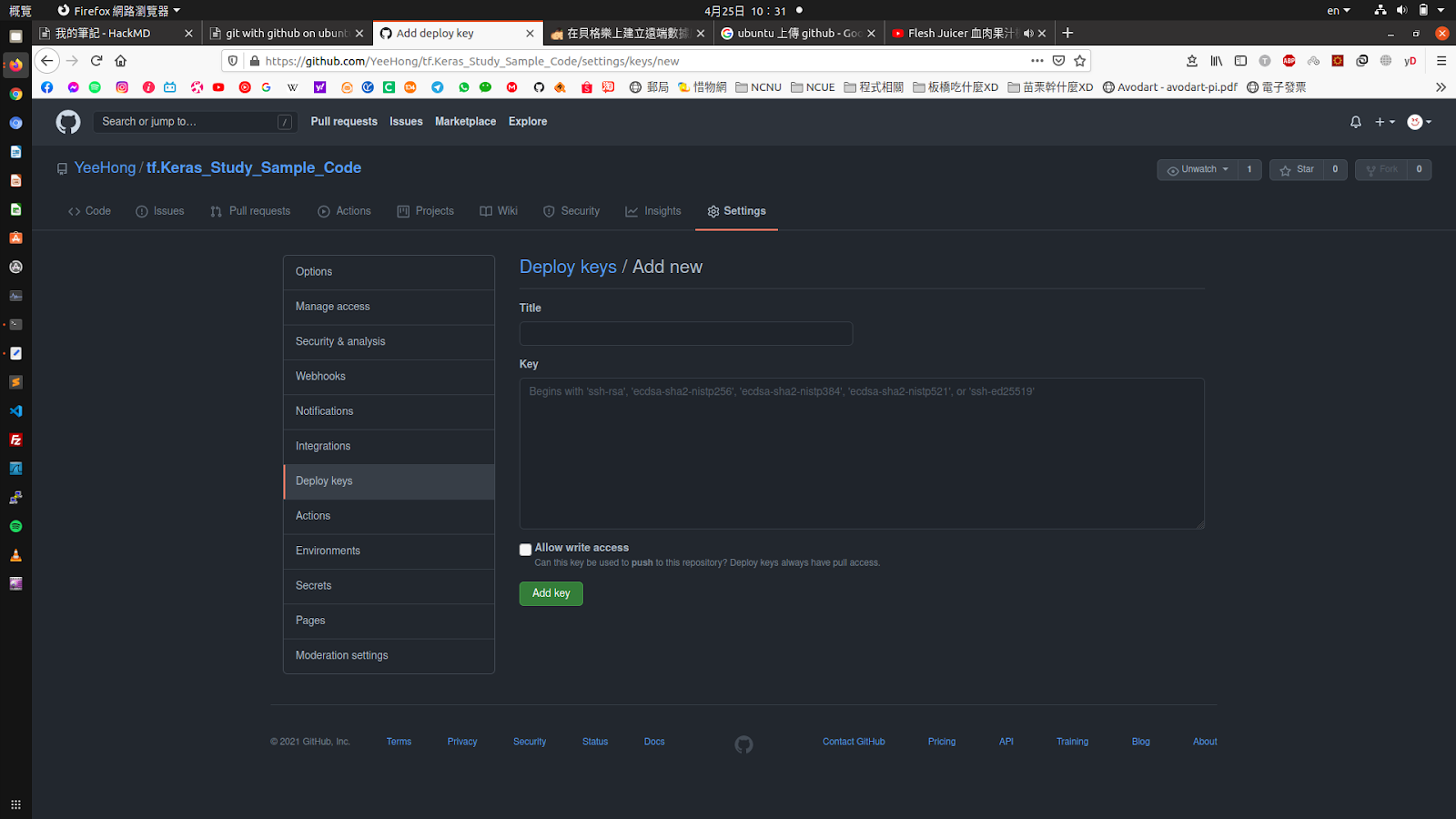Click the GitHub logo in the header
1456x819 pixels.
[68, 122]
